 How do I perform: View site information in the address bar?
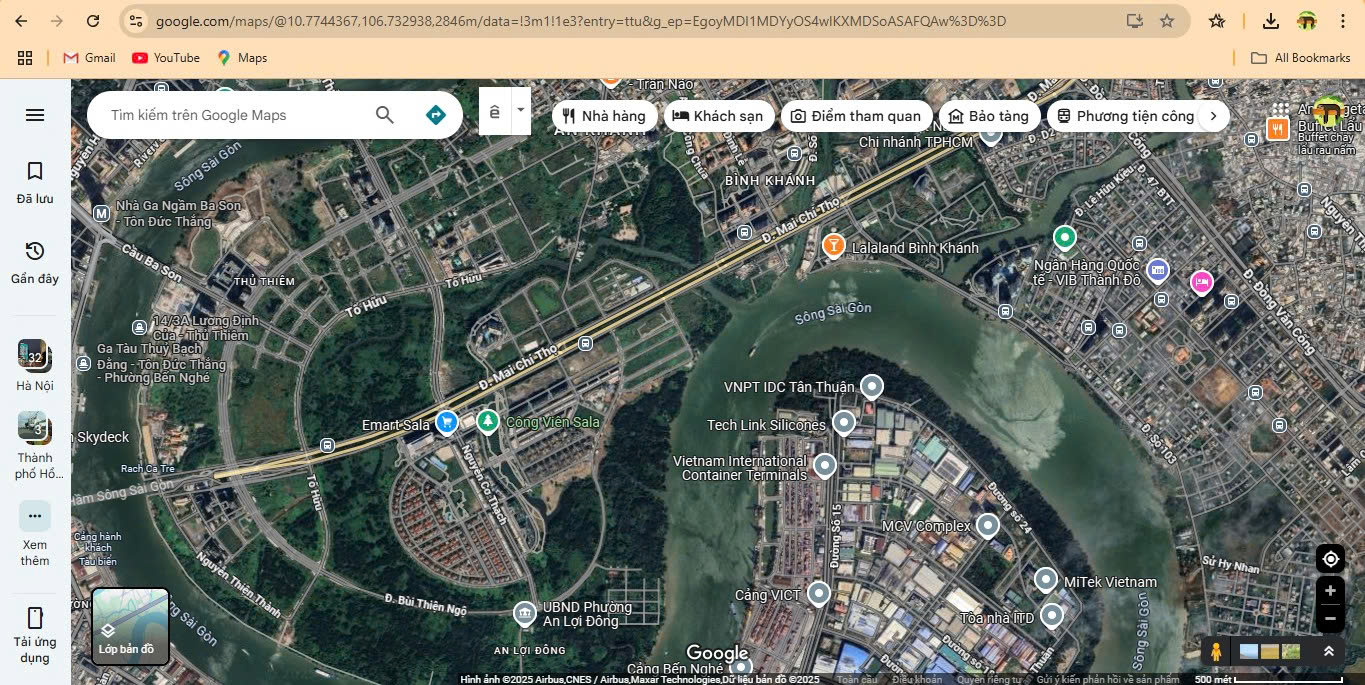point(137,21)
